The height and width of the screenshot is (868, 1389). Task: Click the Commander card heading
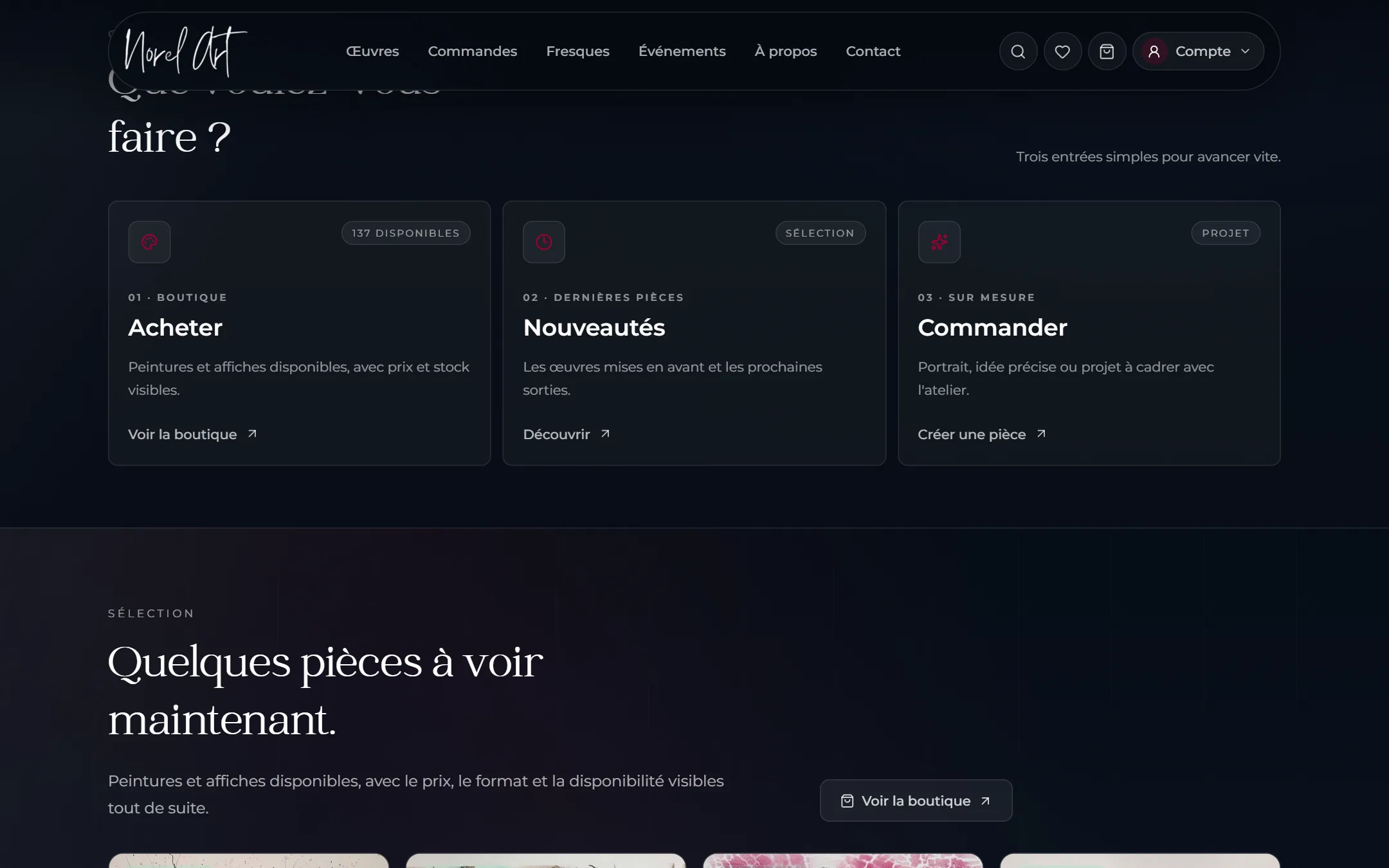click(992, 327)
